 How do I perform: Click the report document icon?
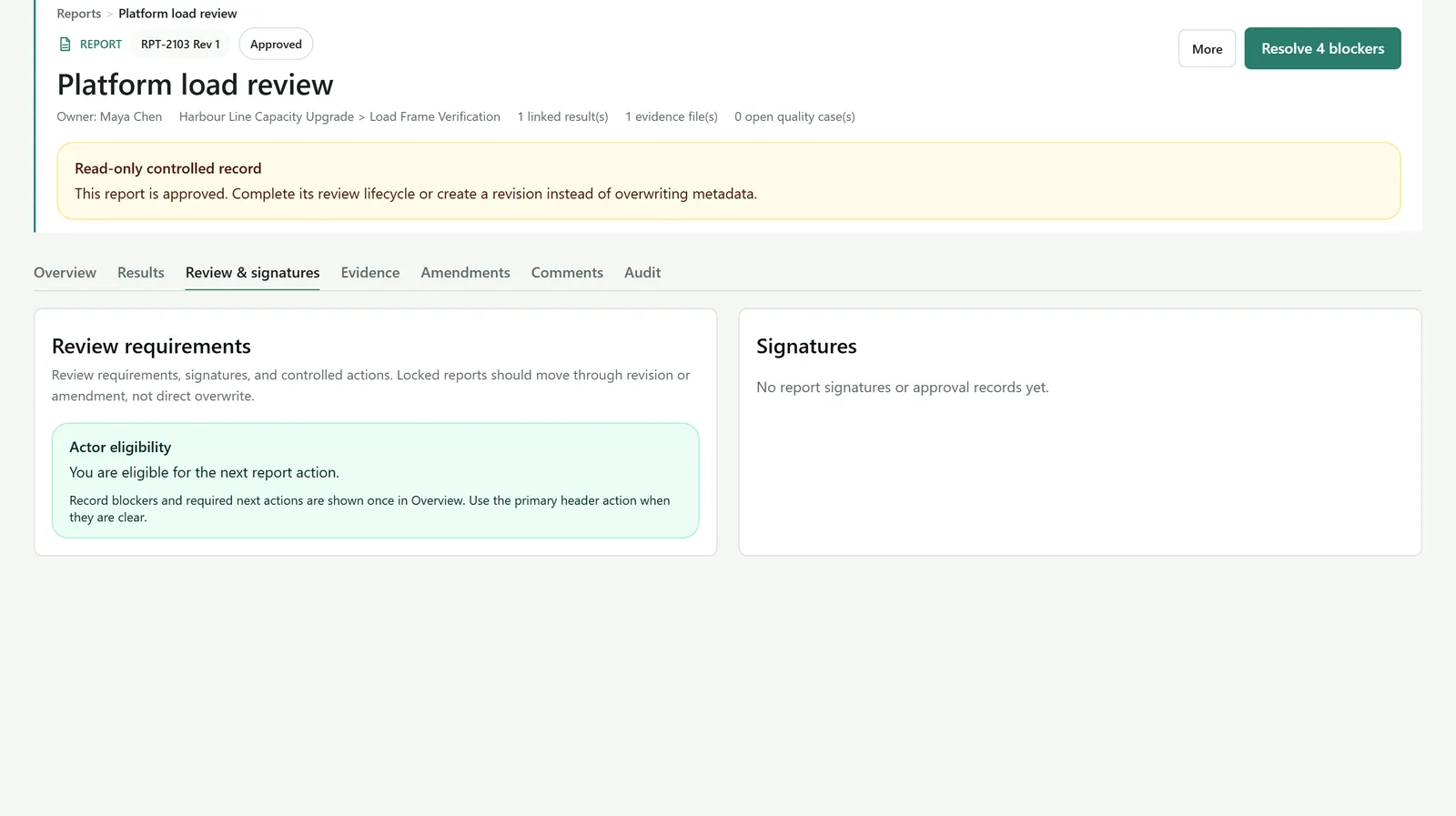pyautogui.click(x=65, y=45)
